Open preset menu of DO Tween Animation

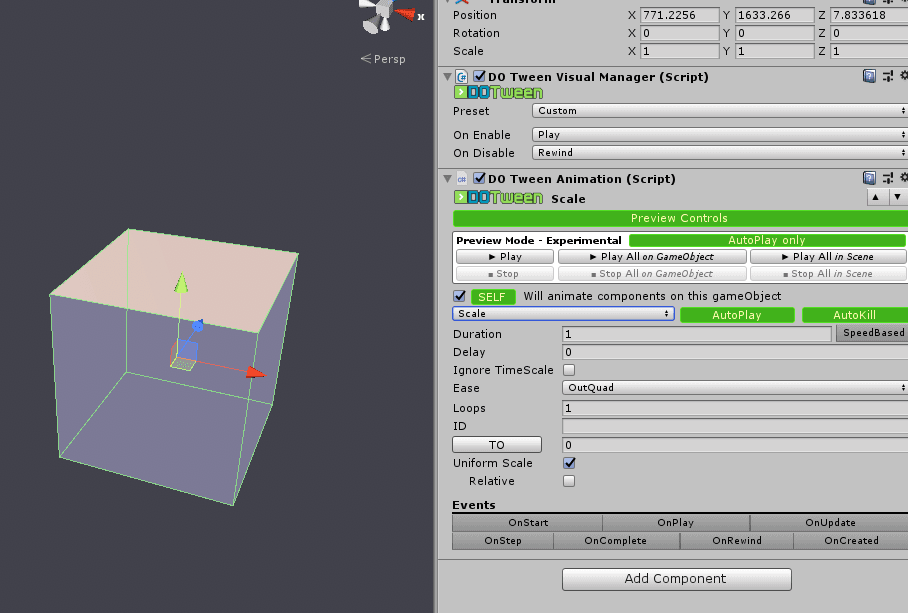tap(887, 178)
